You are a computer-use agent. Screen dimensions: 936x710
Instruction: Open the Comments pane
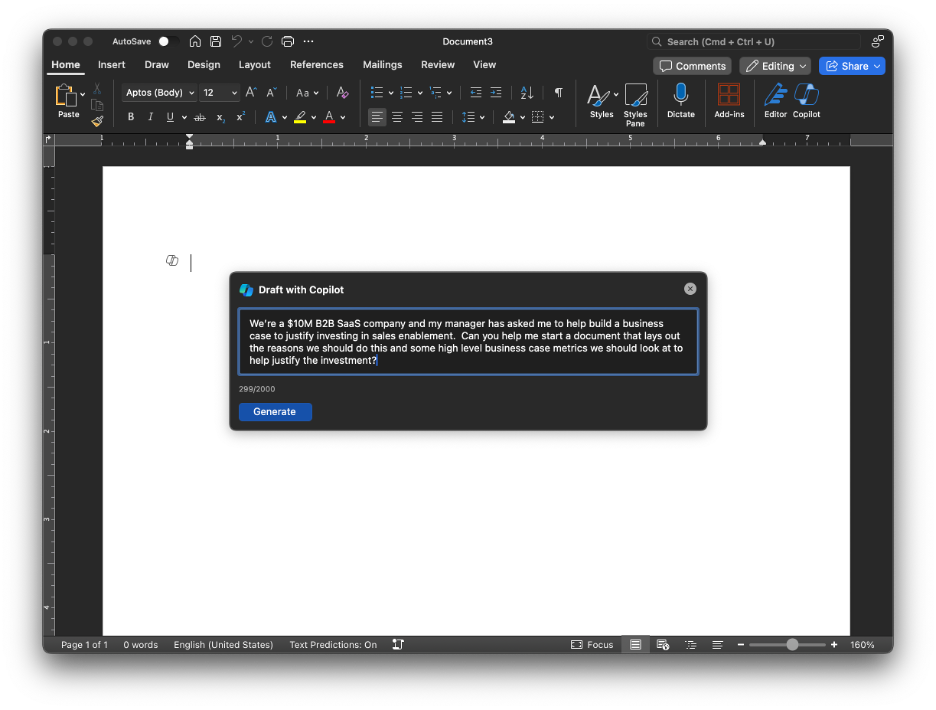692,66
